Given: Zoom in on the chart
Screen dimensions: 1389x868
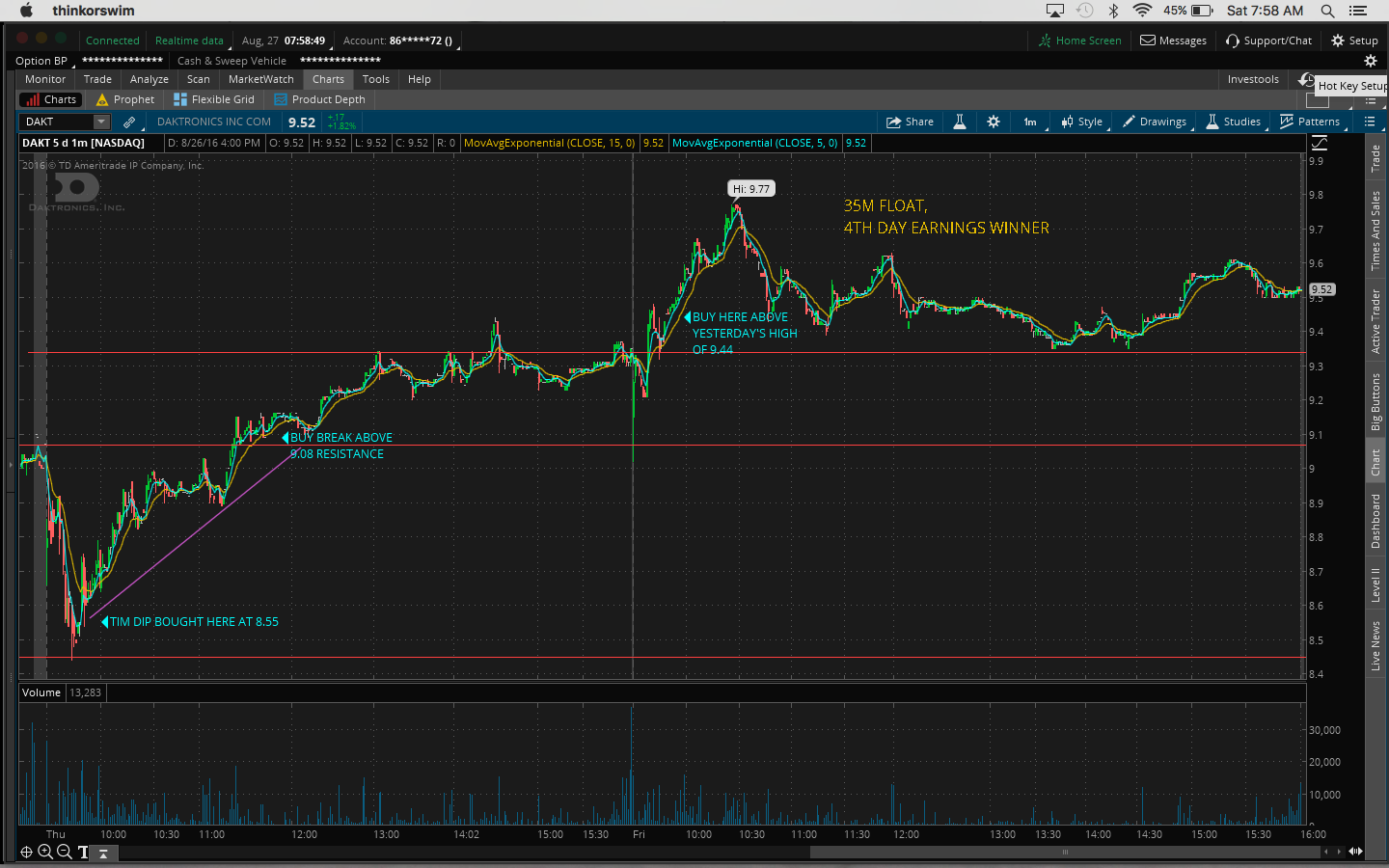Looking at the screenshot, I should click(x=44, y=852).
